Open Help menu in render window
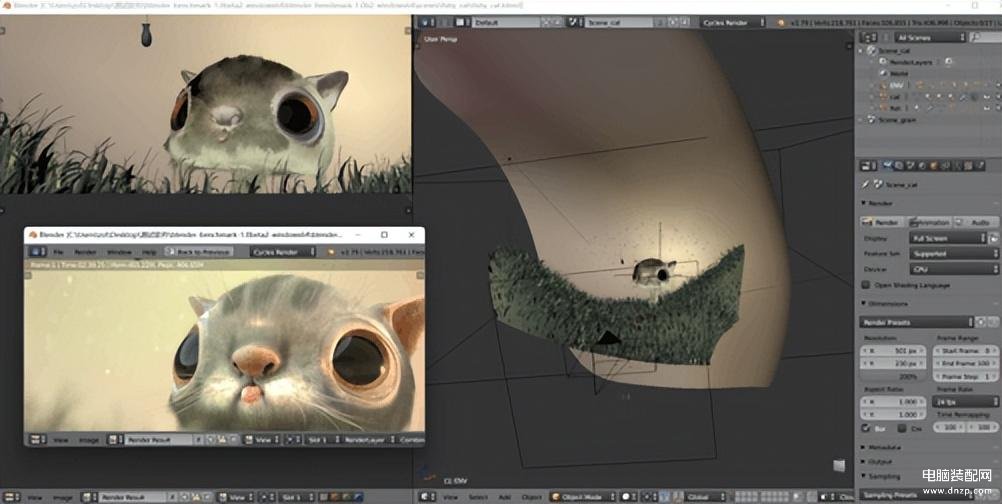Image resolution: width=1002 pixels, height=504 pixels. coord(150,252)
